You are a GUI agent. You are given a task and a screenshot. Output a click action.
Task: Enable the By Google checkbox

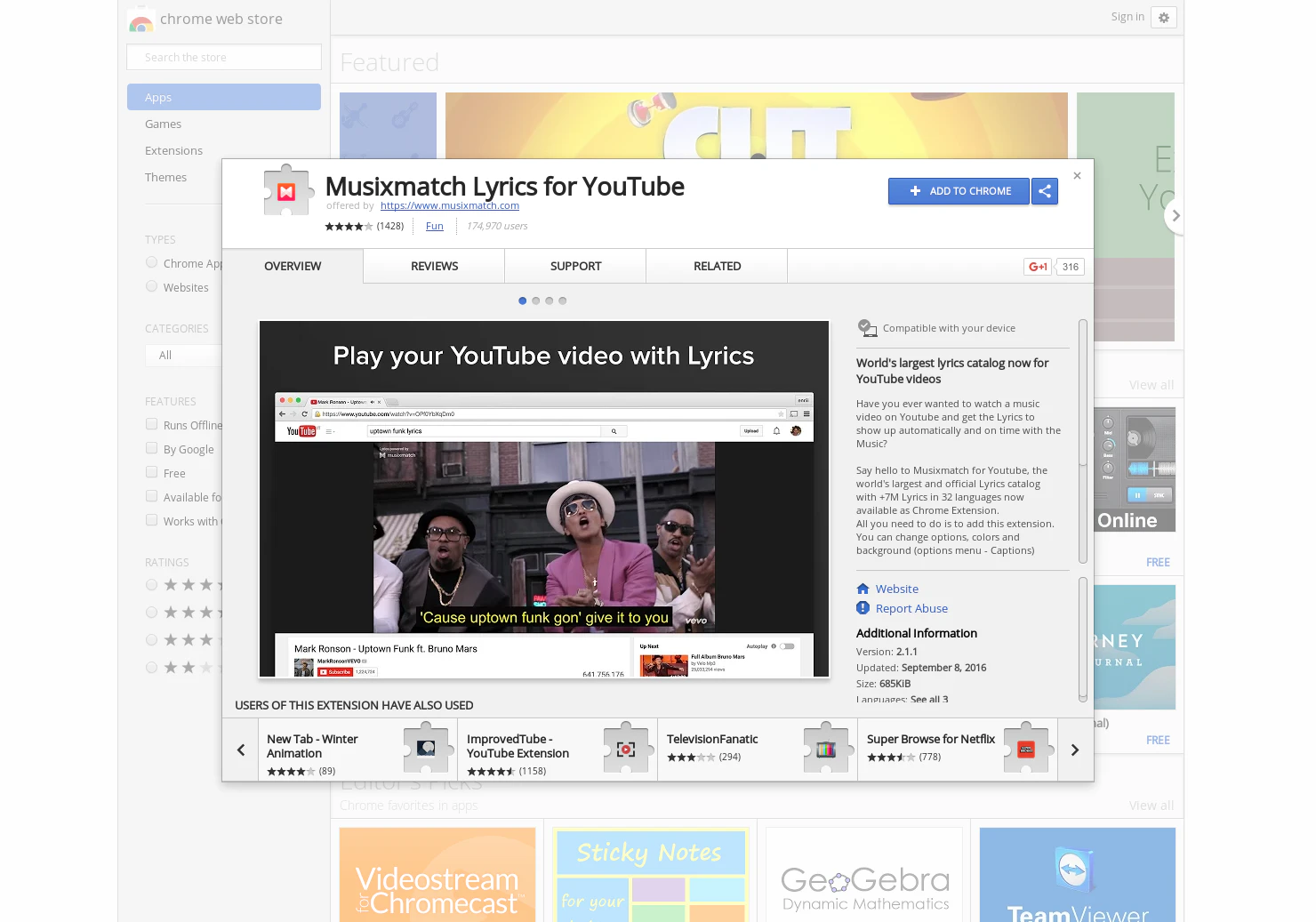[x=152, y=448]
